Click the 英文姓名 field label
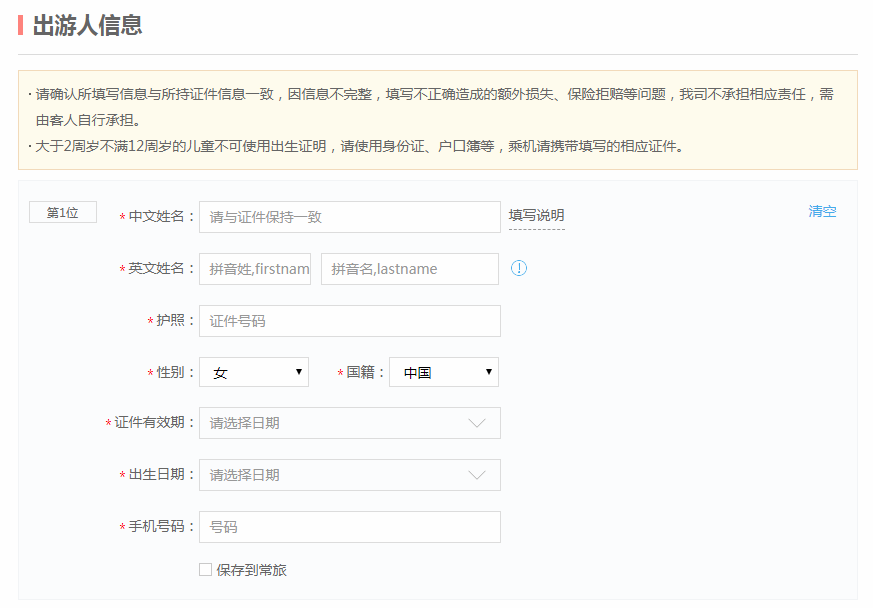Screen dimensions: 873x608 click(x=156, y=269)
